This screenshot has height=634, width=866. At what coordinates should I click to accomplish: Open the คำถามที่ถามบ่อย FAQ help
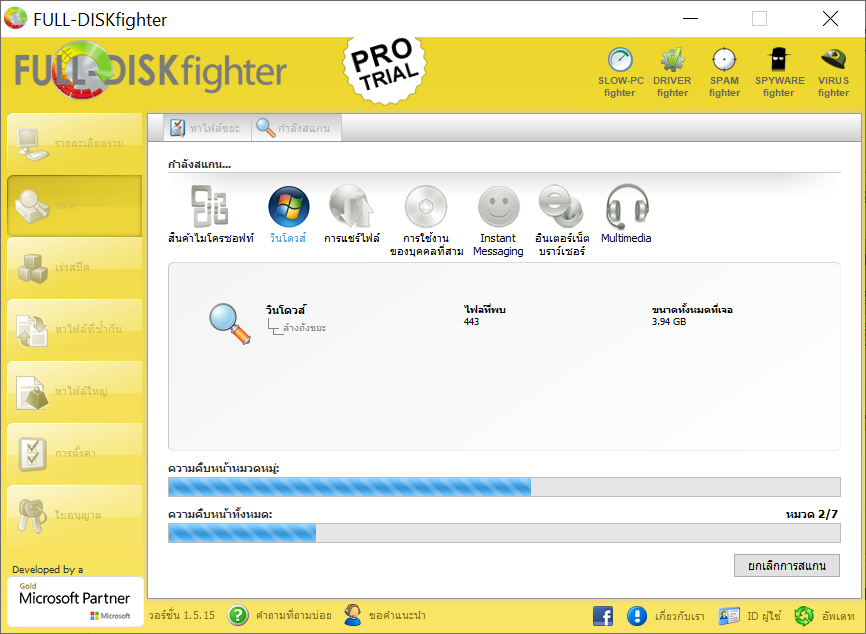[279, 615]
